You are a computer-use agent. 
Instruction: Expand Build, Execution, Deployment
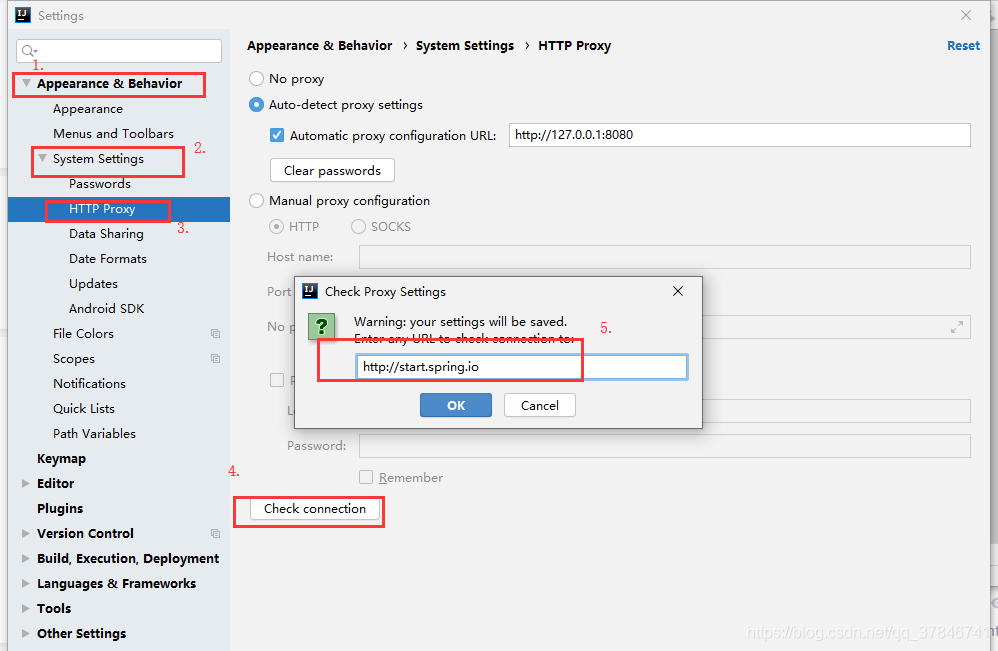(x=25, y=558)
